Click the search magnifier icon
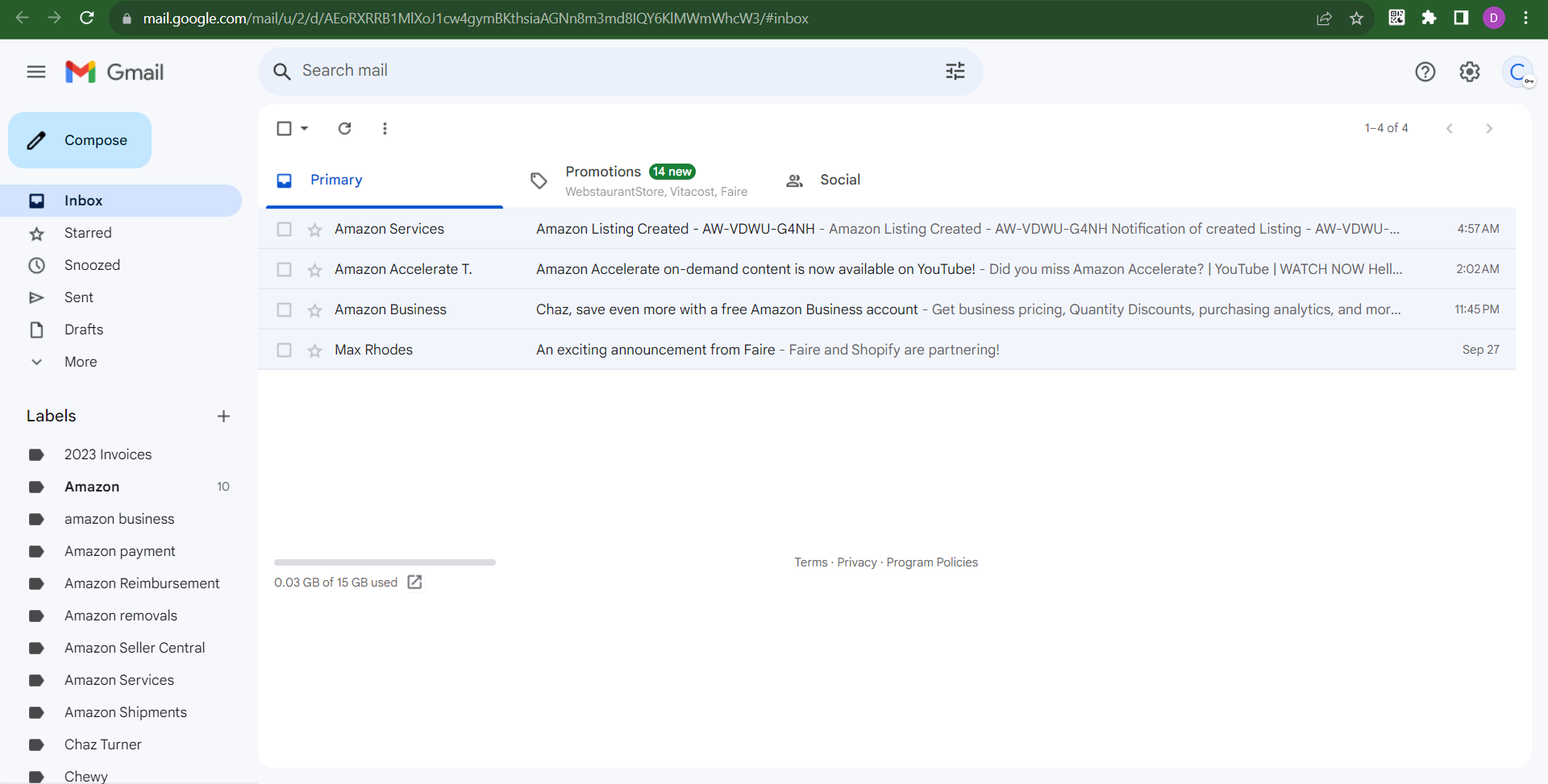 (x=281, y=71)
